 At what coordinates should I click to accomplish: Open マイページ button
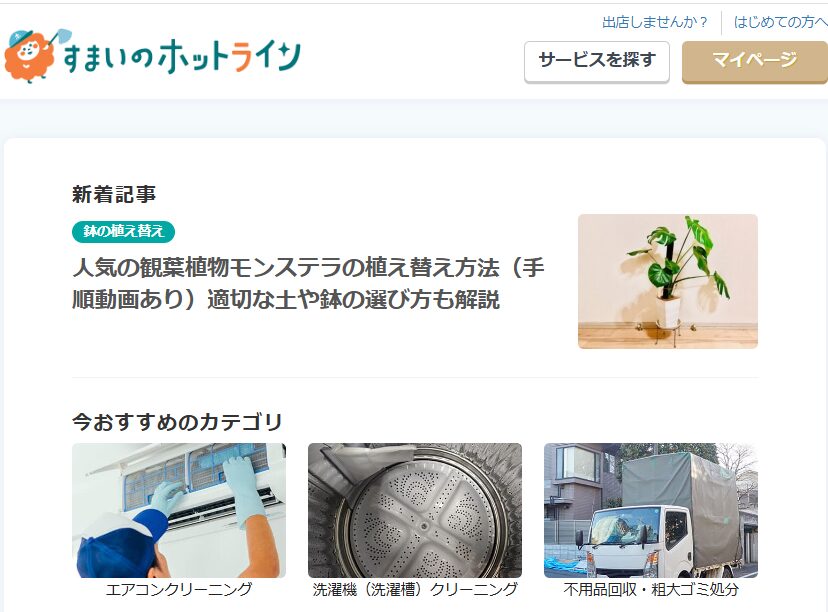[x=755, y=62]
